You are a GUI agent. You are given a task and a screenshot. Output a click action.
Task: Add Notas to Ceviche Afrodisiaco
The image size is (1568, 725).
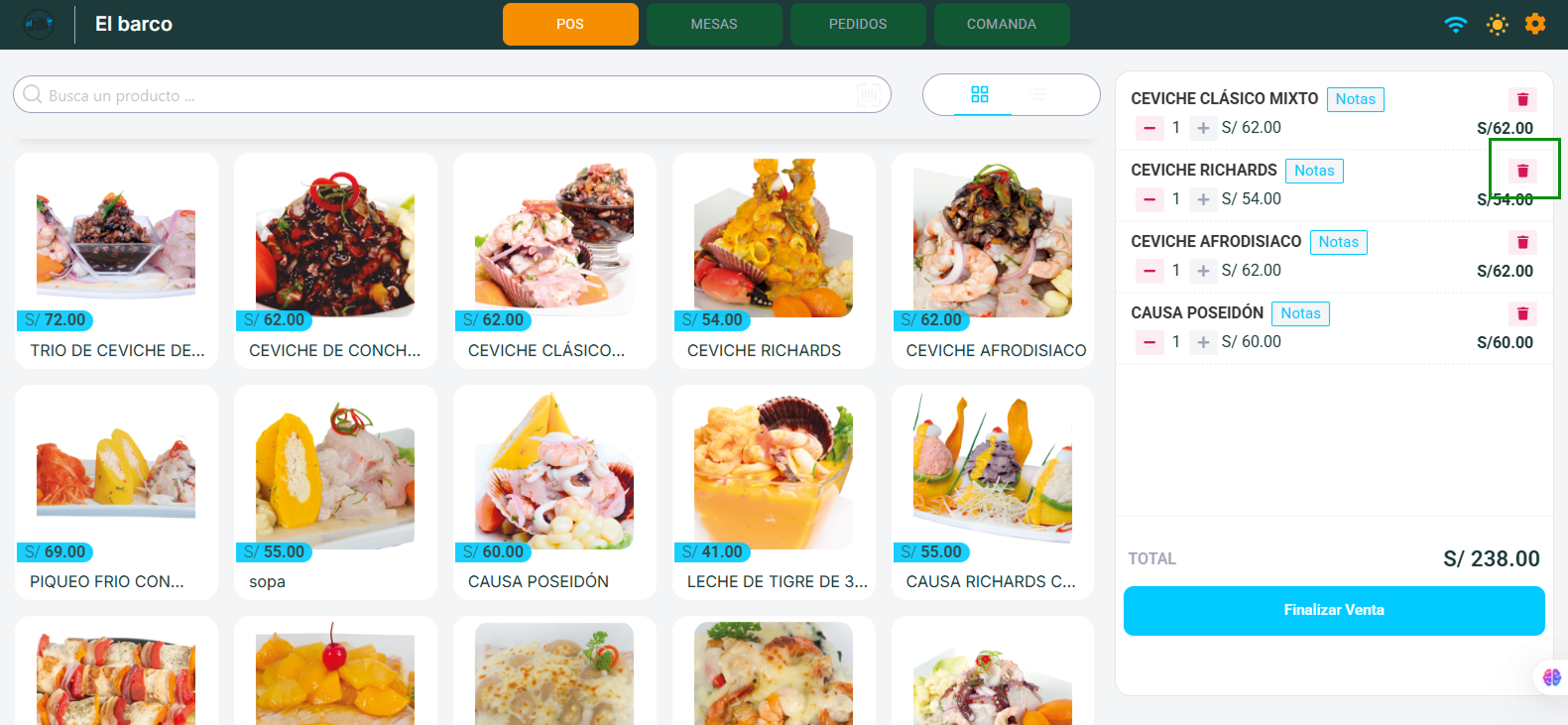coord(1338,242)
